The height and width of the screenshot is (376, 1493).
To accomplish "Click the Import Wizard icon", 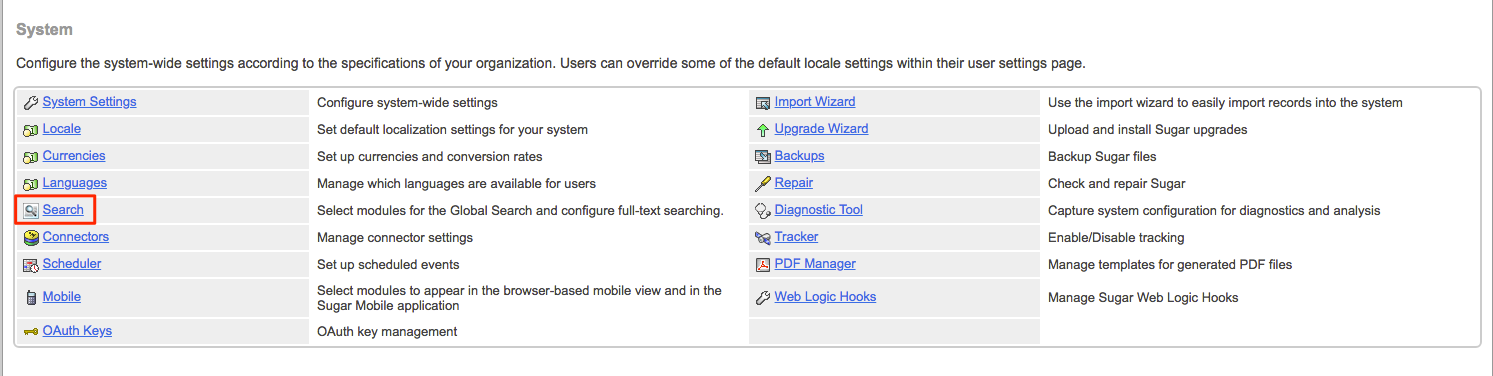I will pos(763,102).
